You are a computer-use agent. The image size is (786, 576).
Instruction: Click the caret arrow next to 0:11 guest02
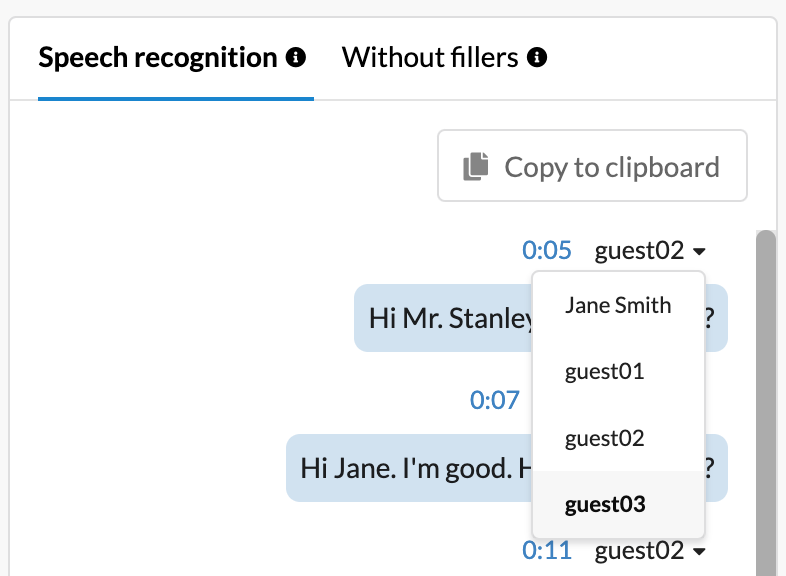699,552
